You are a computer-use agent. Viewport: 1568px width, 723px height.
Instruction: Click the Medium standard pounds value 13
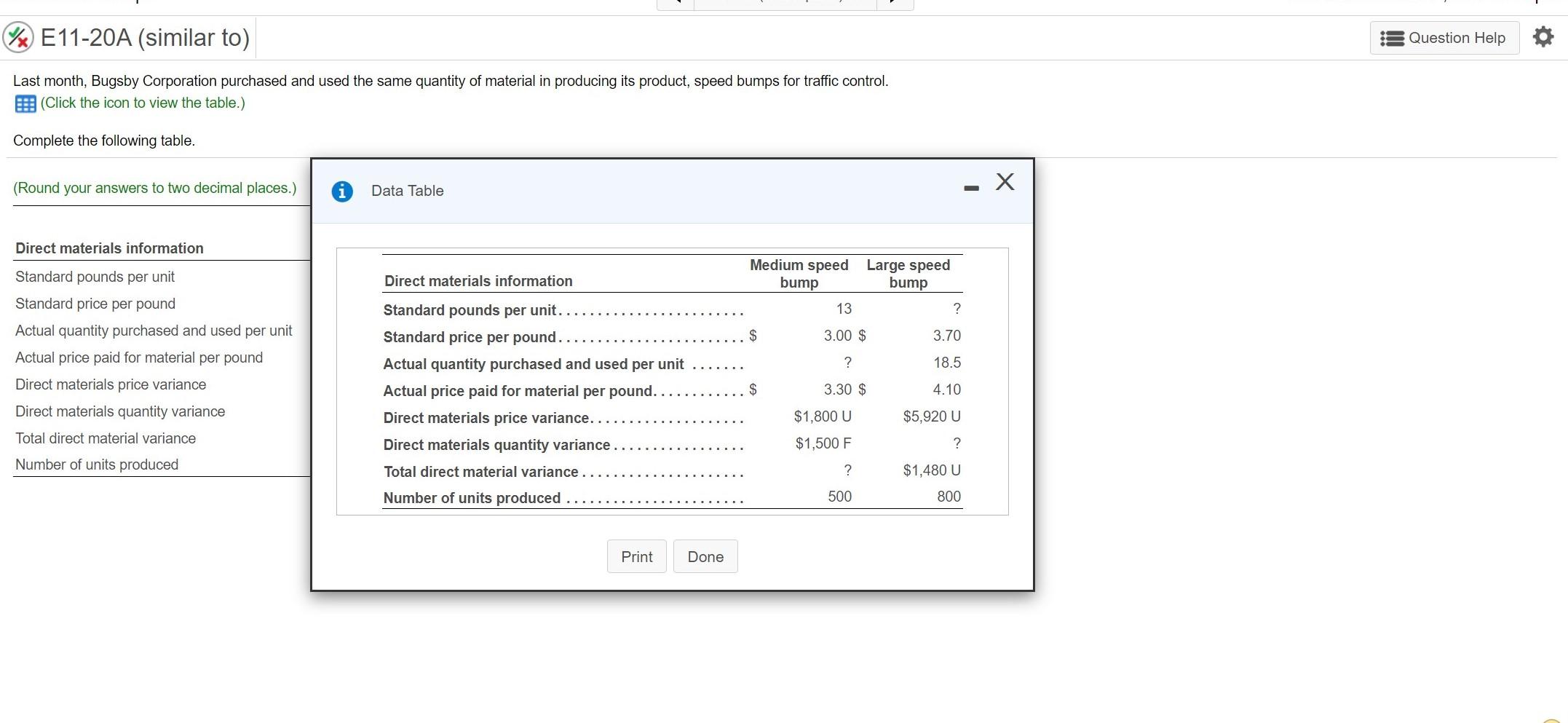[x=844, y=309]
